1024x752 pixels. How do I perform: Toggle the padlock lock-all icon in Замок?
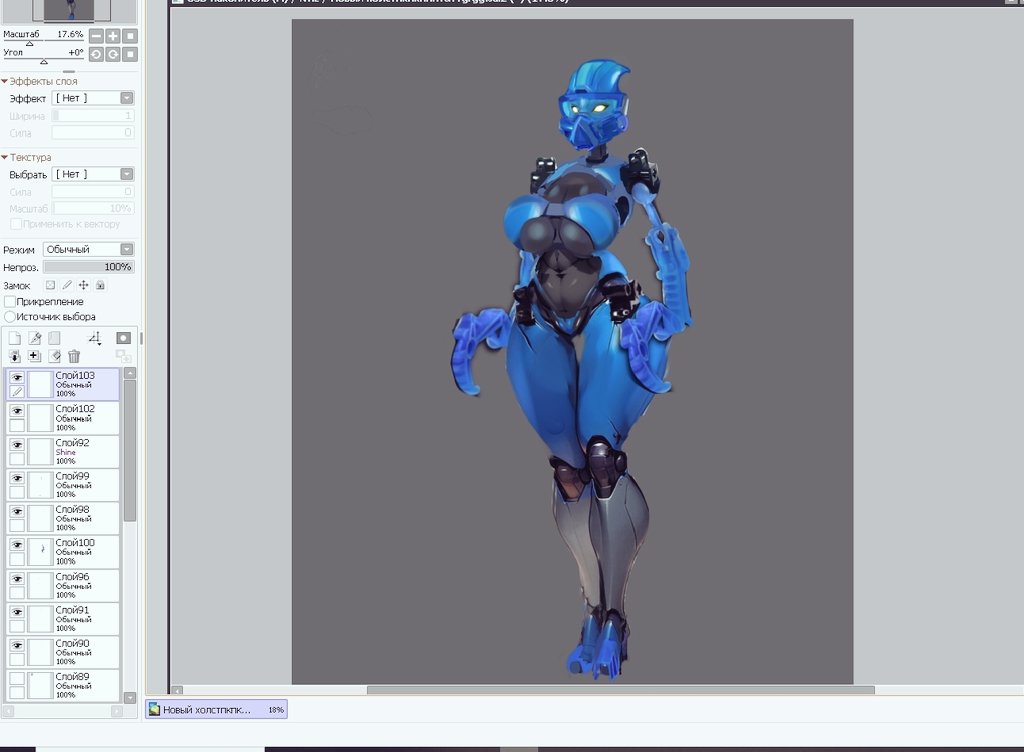[100, 285]
